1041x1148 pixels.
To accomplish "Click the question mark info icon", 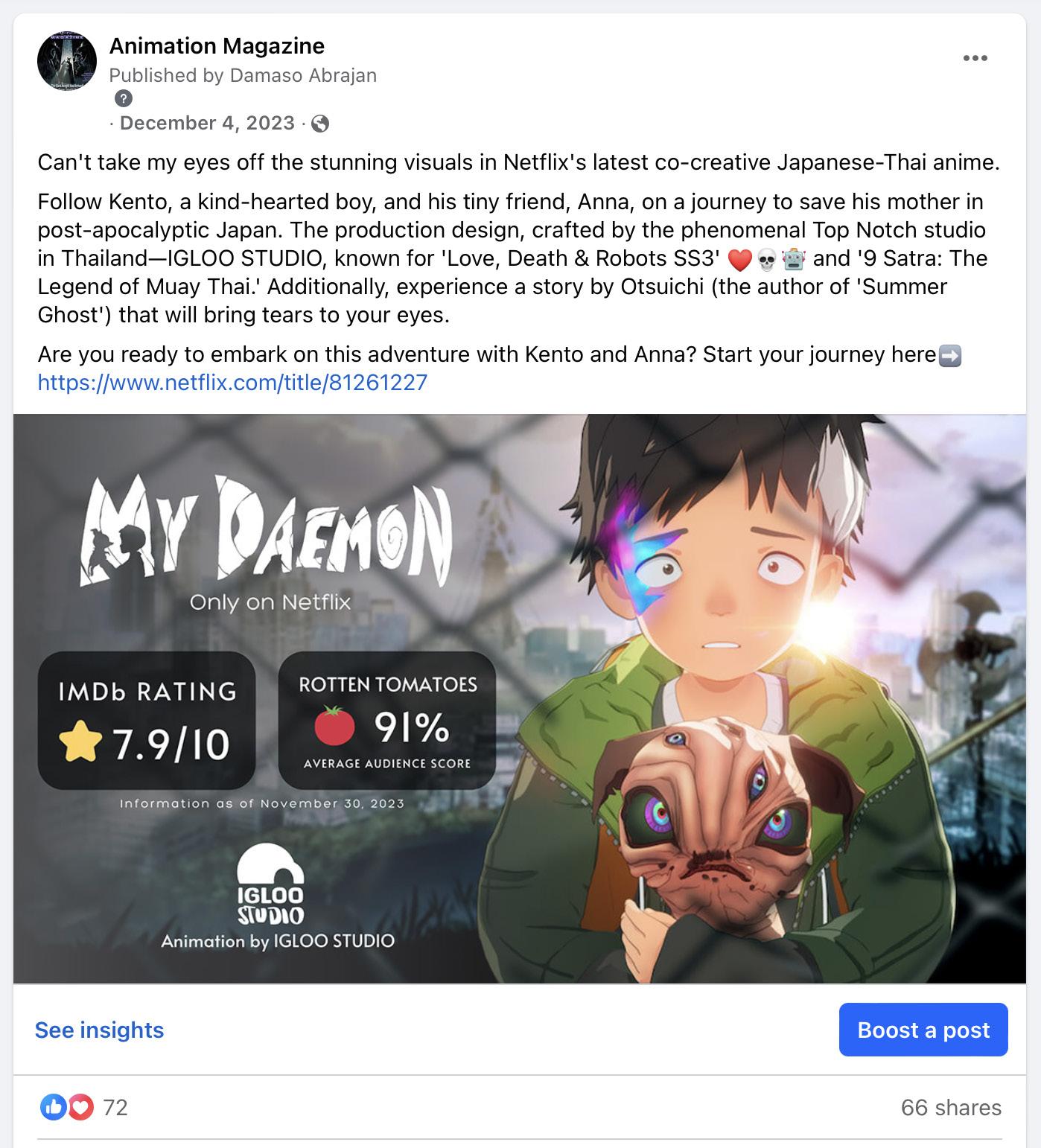I will pyautogui.click(x=124, y=98).
